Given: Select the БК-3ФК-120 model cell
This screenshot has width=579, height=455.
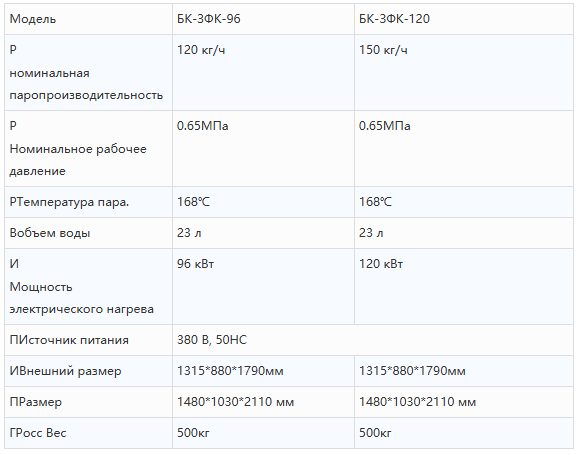Looking at the screenshot, I should point(464,19).
